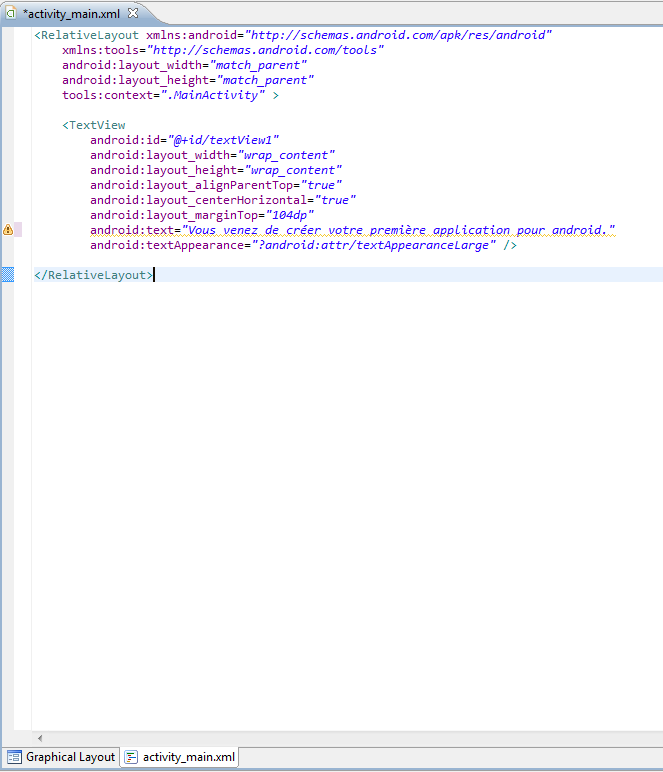Click the tools:context=".MainActivity" line

[x=170, y=95]
